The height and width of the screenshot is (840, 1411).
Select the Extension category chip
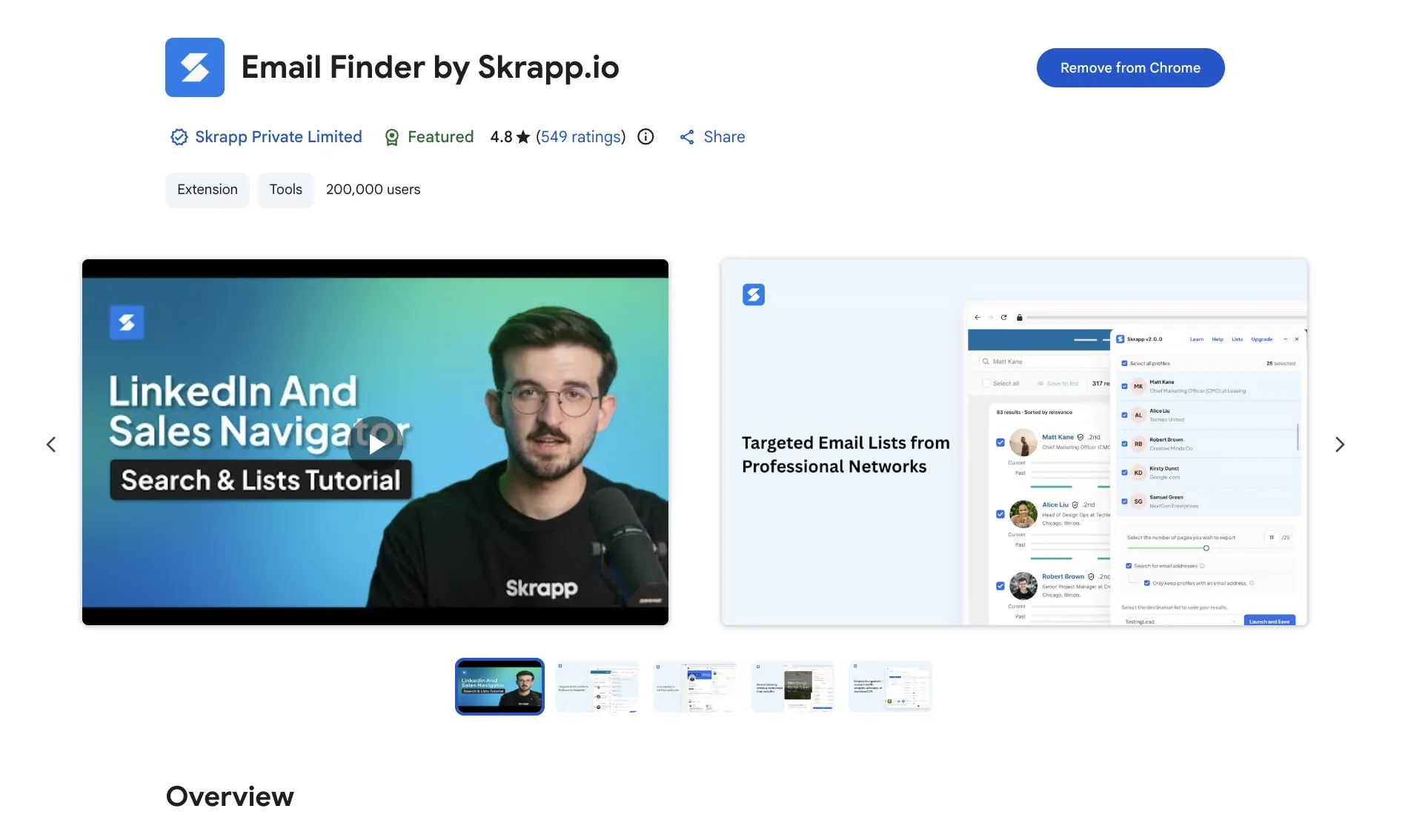click(207, 190)
